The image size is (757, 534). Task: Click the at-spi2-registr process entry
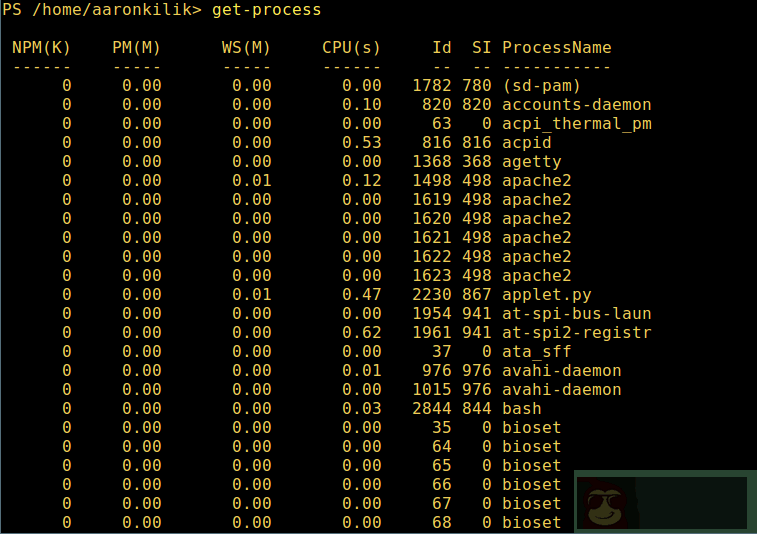coord(576,333)
